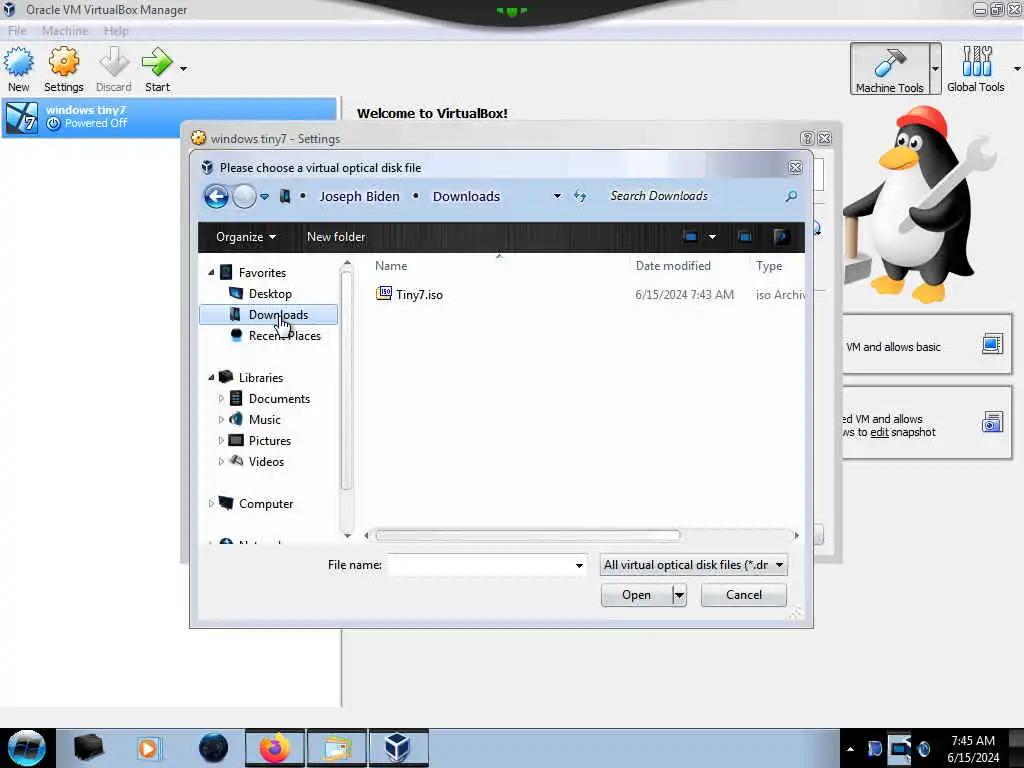Click the Discard toolbar icon
Screen dimensions: 1024x768
[x=114, y=69]
